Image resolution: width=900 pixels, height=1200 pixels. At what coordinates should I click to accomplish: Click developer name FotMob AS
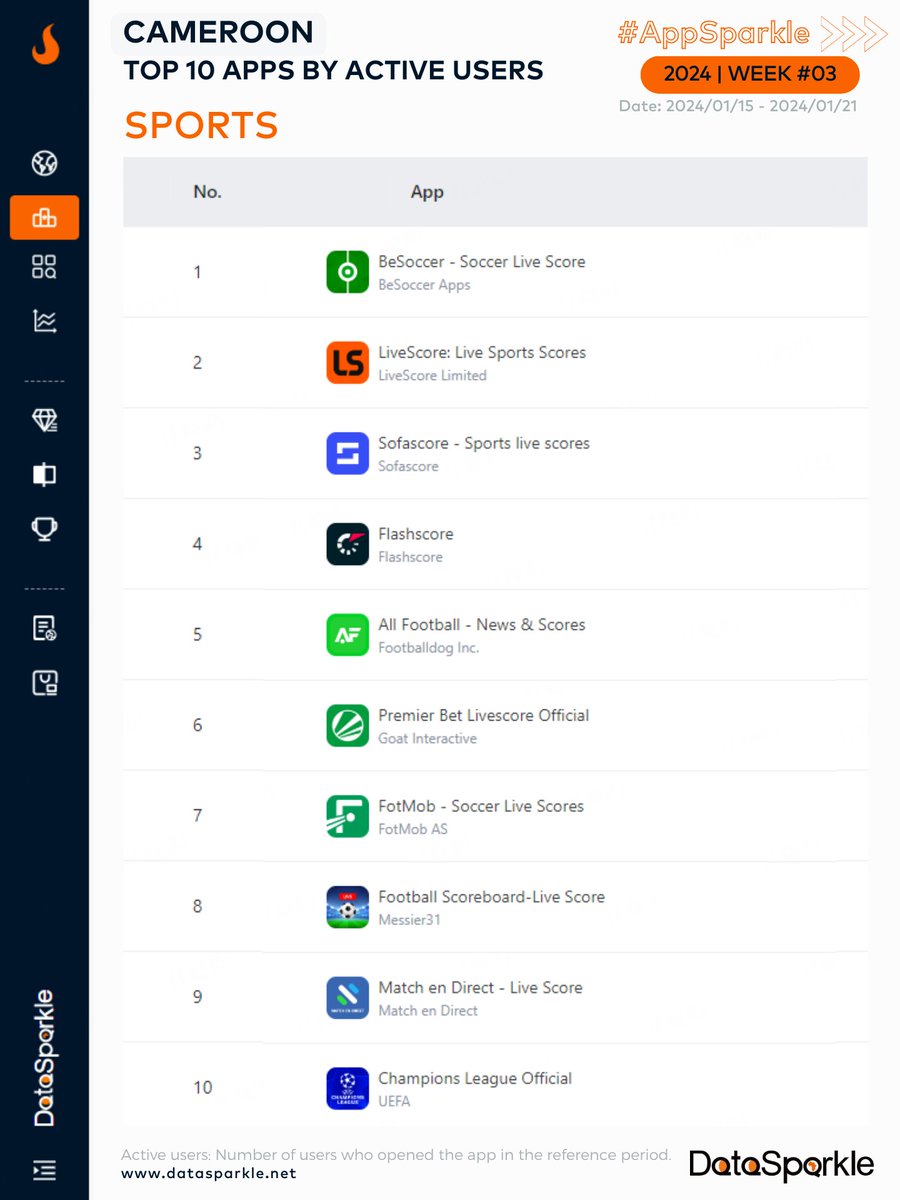coord(412,829)
